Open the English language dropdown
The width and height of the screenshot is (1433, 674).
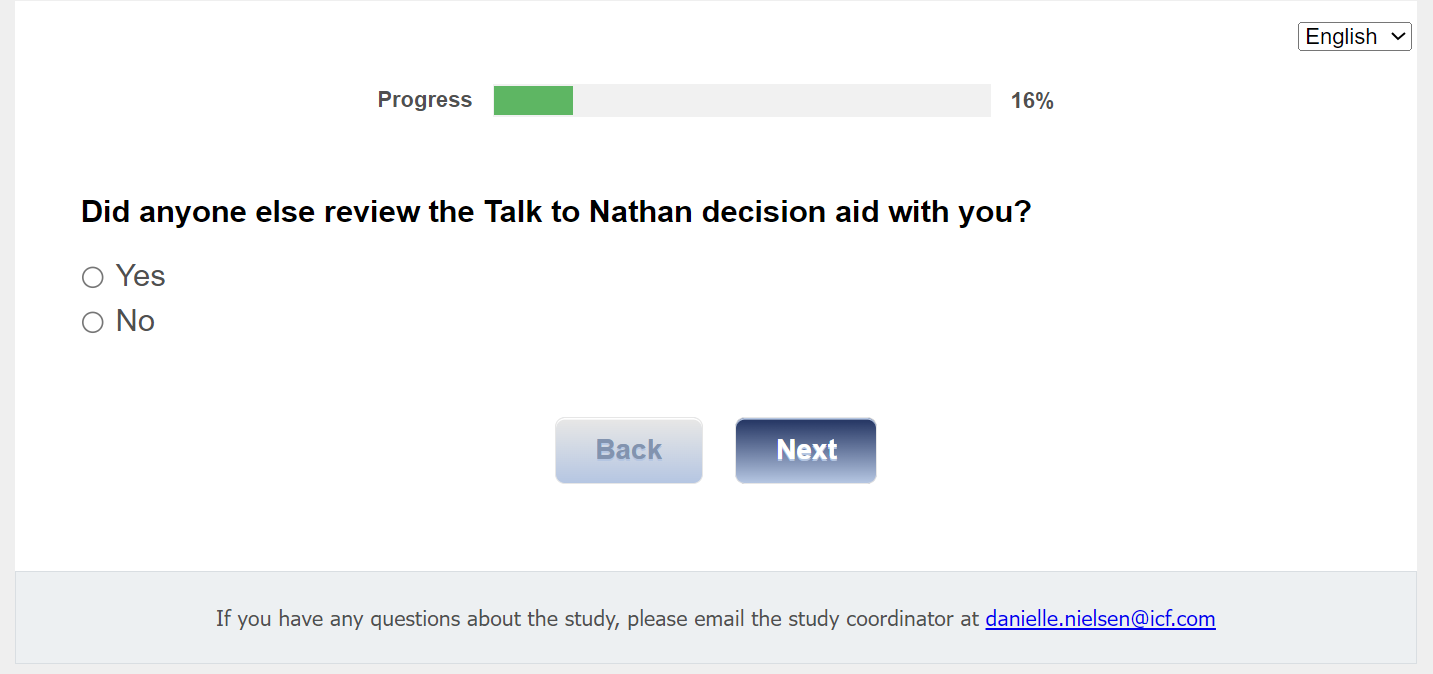[1353, 37]
